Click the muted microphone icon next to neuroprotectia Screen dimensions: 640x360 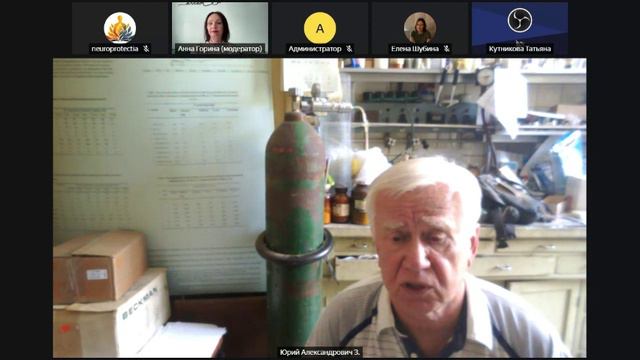pyautogui.click(x=146, y=49)
